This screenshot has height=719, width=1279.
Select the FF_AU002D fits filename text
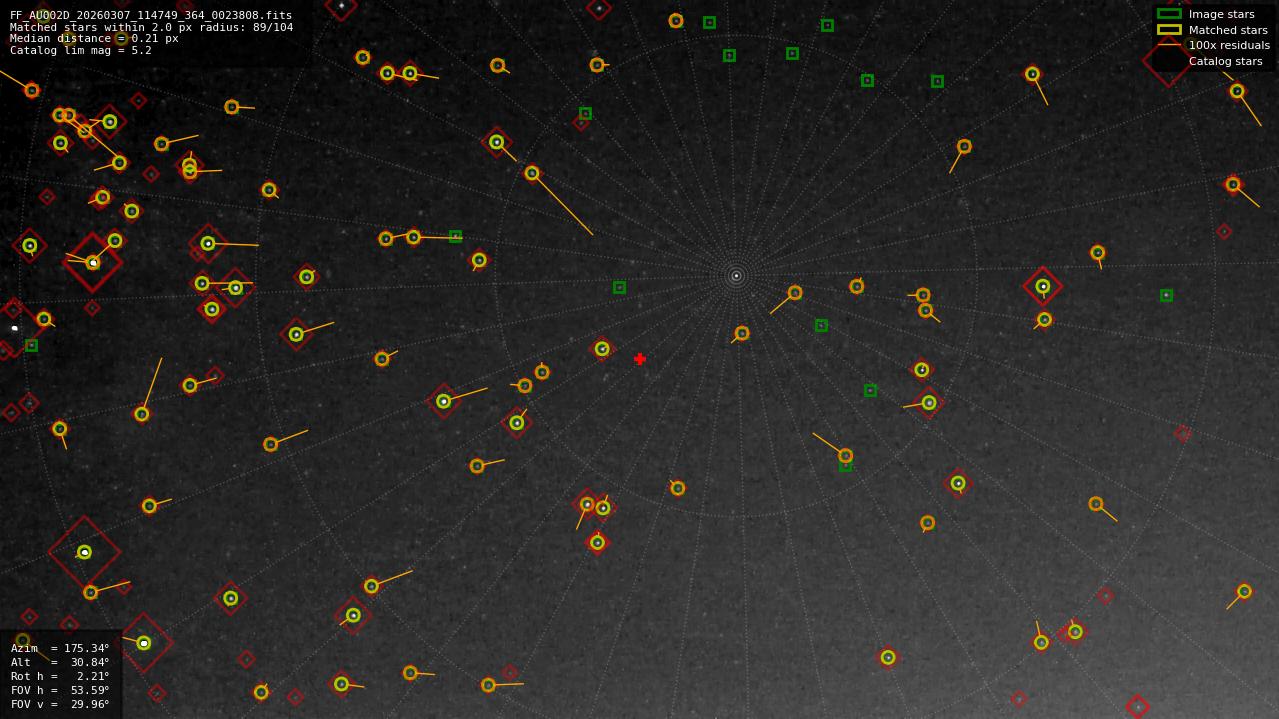[x=151, y=15]
